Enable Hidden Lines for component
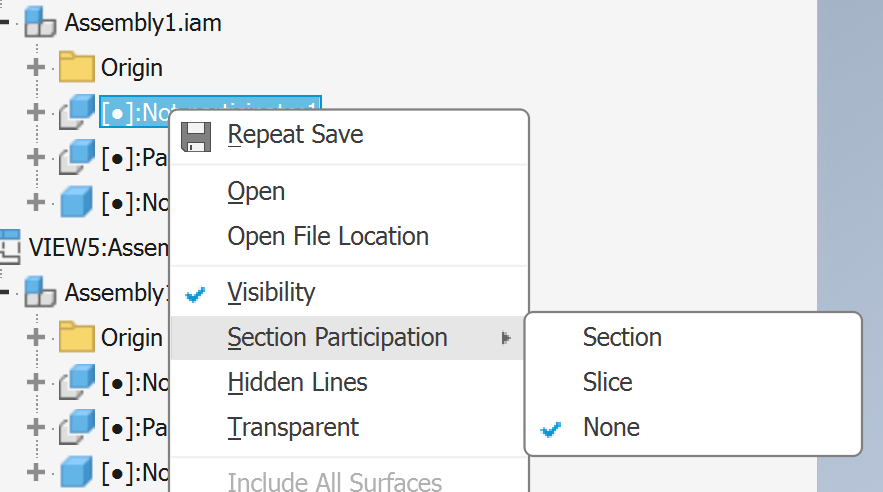Viewport: 883px width, 492px height. click(x=297, y=383)
